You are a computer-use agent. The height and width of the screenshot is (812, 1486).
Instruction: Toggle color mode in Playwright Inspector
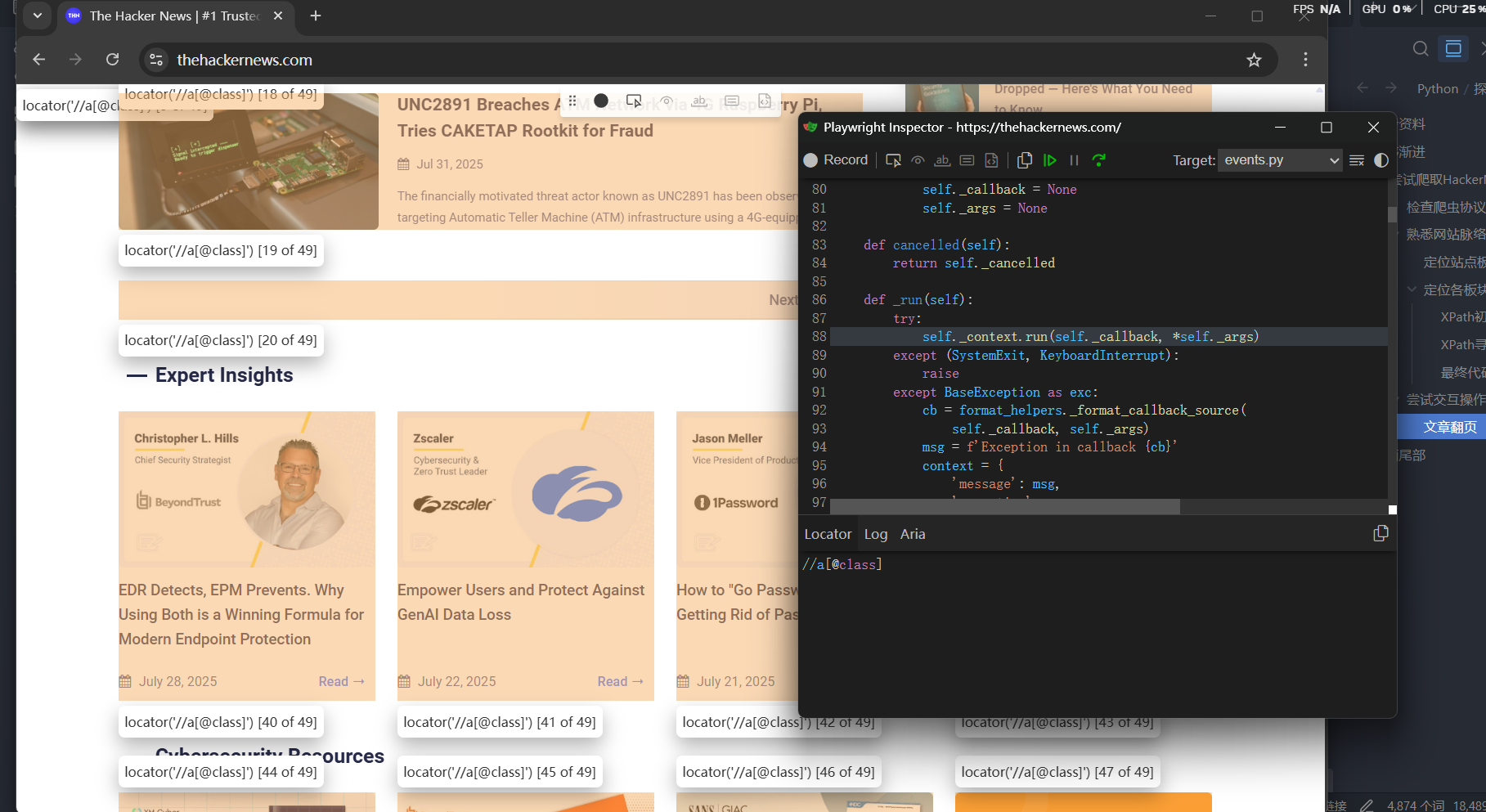click(x=1381, y=160)
